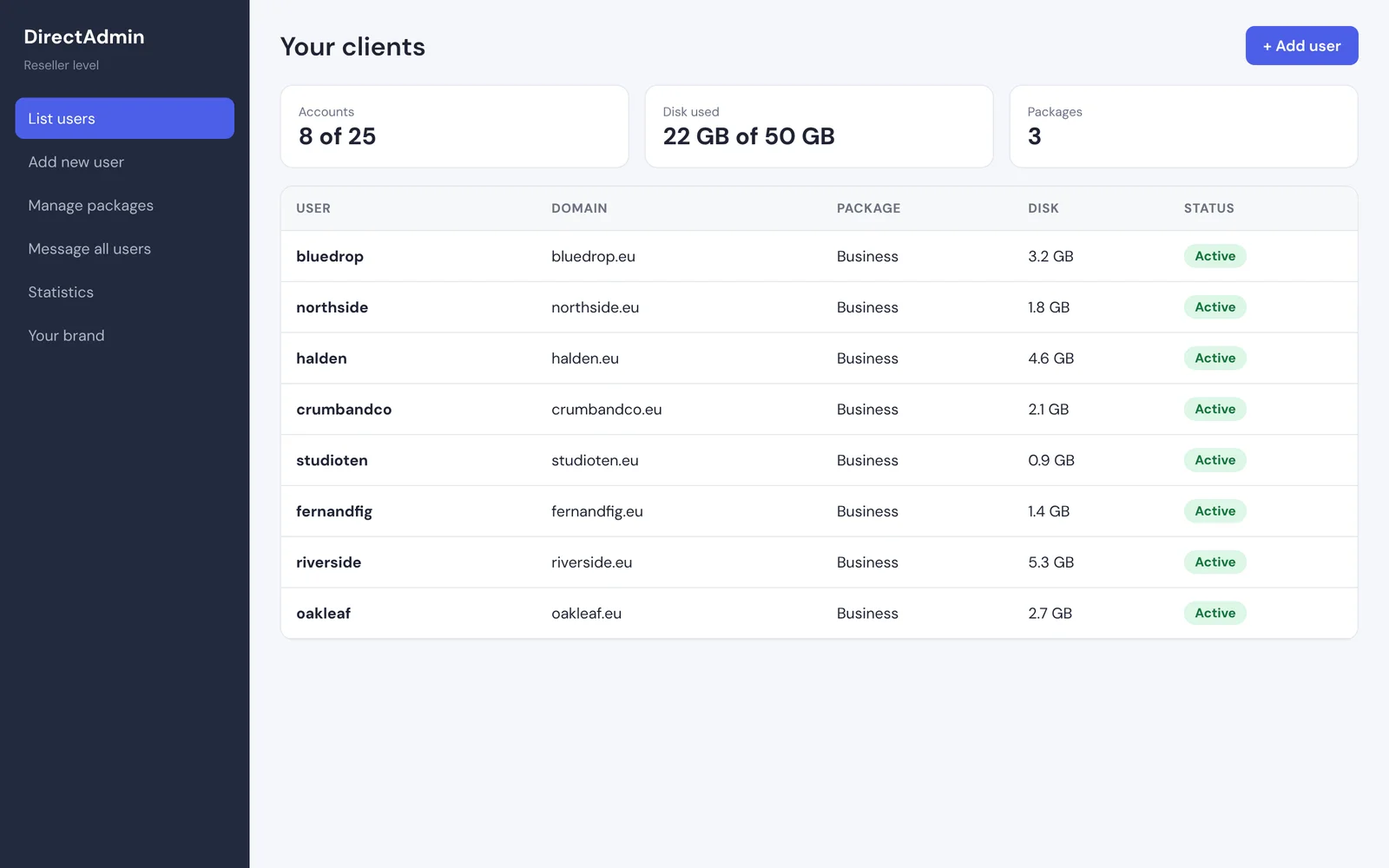Click the DirectAdmin logo text
Image resolution: width=1389 pixels, height=868 pixels.
tap(84, 36)
